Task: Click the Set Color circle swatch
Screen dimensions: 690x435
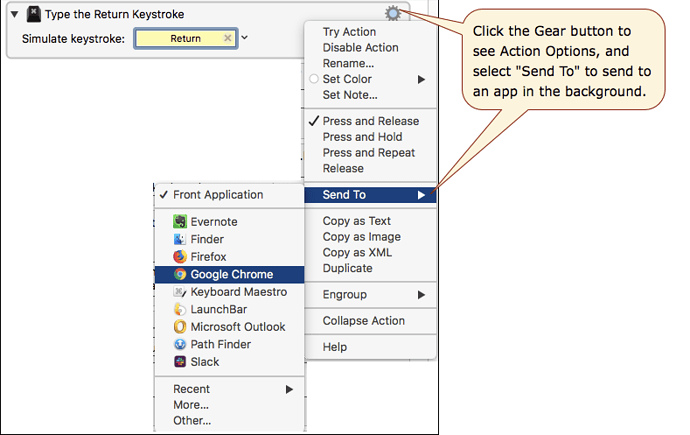Action: coord(314,79)
